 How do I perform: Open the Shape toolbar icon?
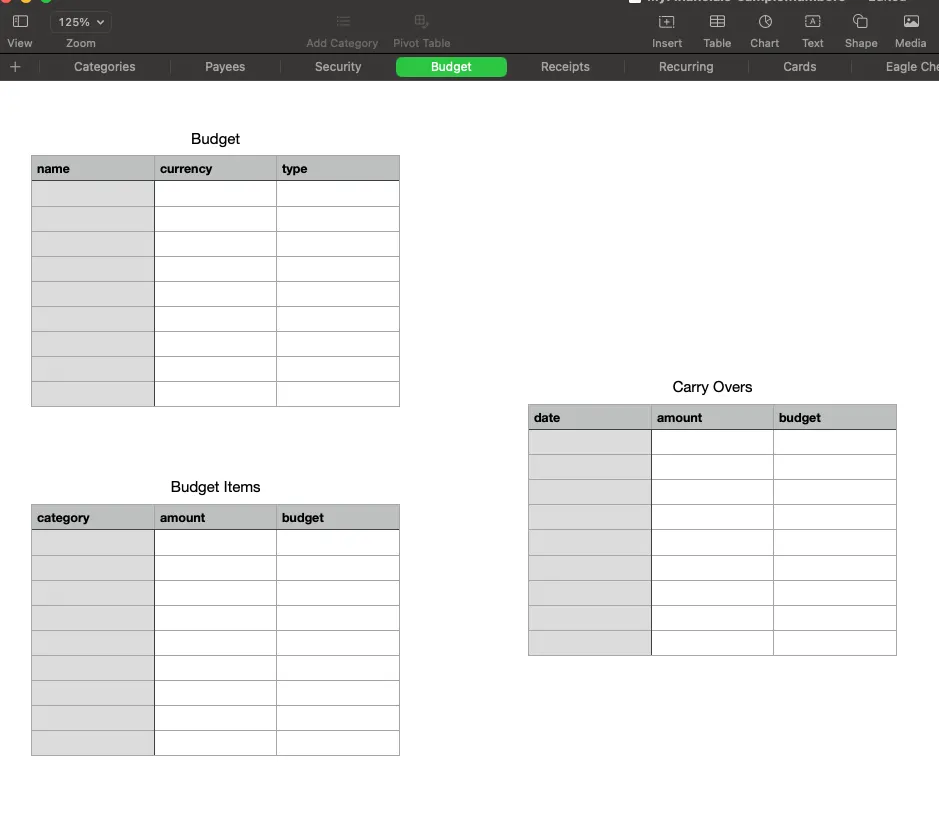pos(860,22)
